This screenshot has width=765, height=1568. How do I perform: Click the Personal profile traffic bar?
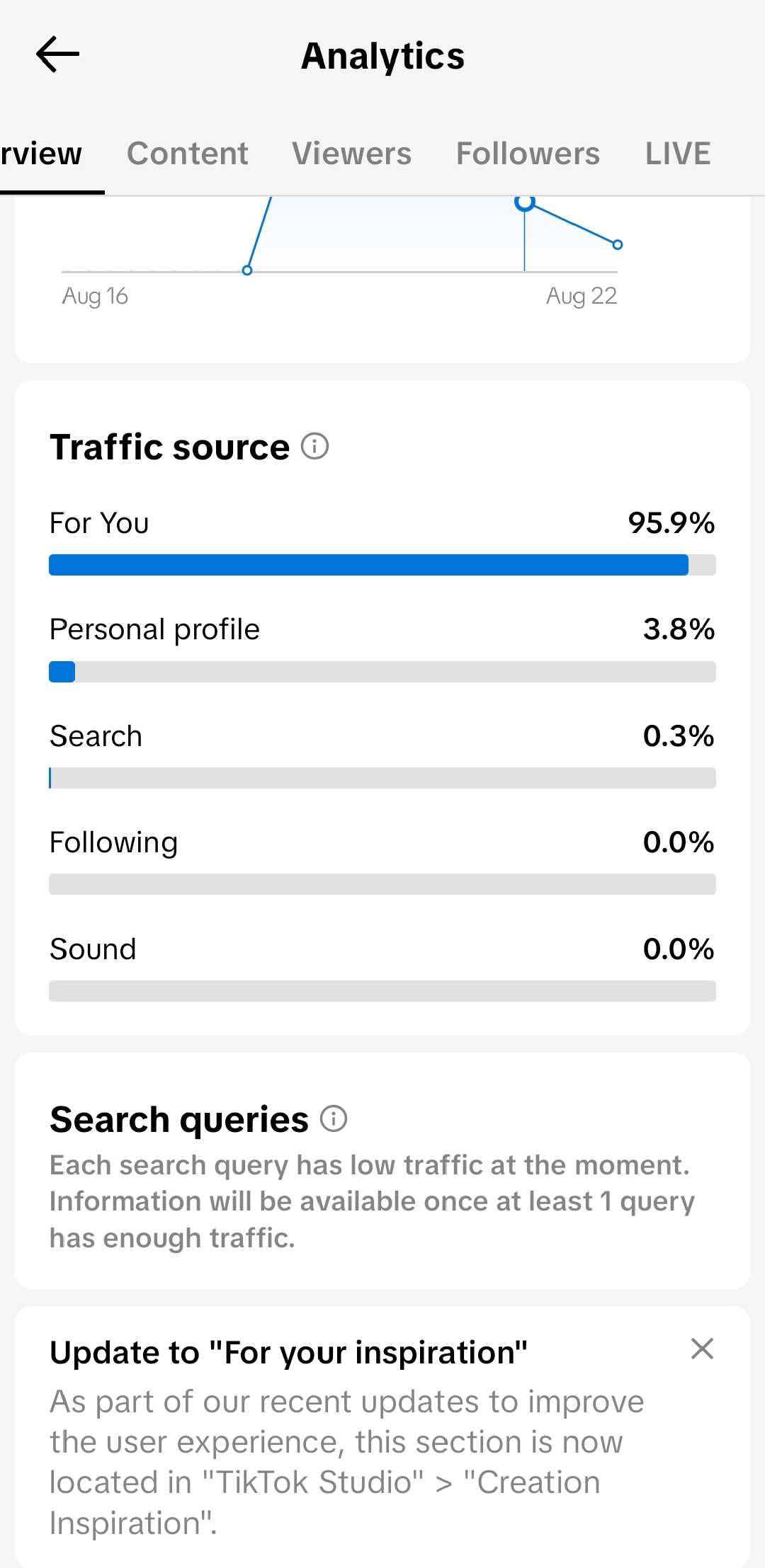382,672
